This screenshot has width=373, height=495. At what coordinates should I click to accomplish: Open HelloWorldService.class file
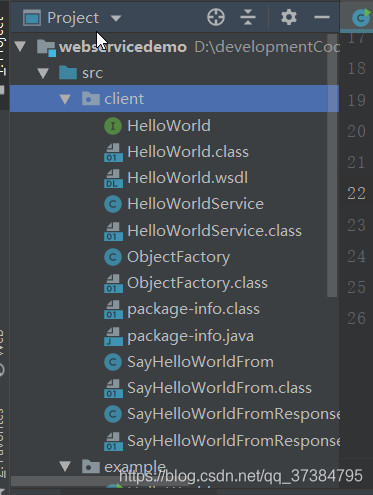coord(214,231)
